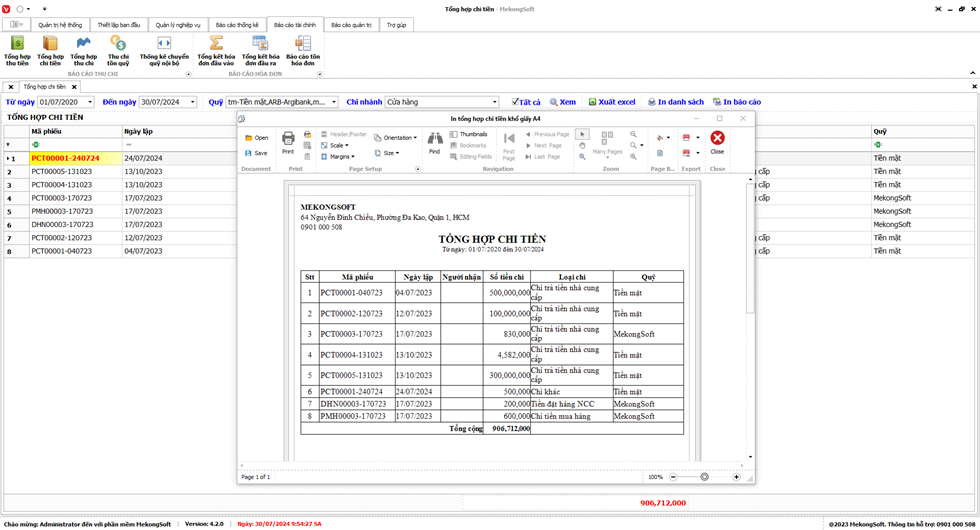Open the Tổng hợp thu chi report

(83, 51)
